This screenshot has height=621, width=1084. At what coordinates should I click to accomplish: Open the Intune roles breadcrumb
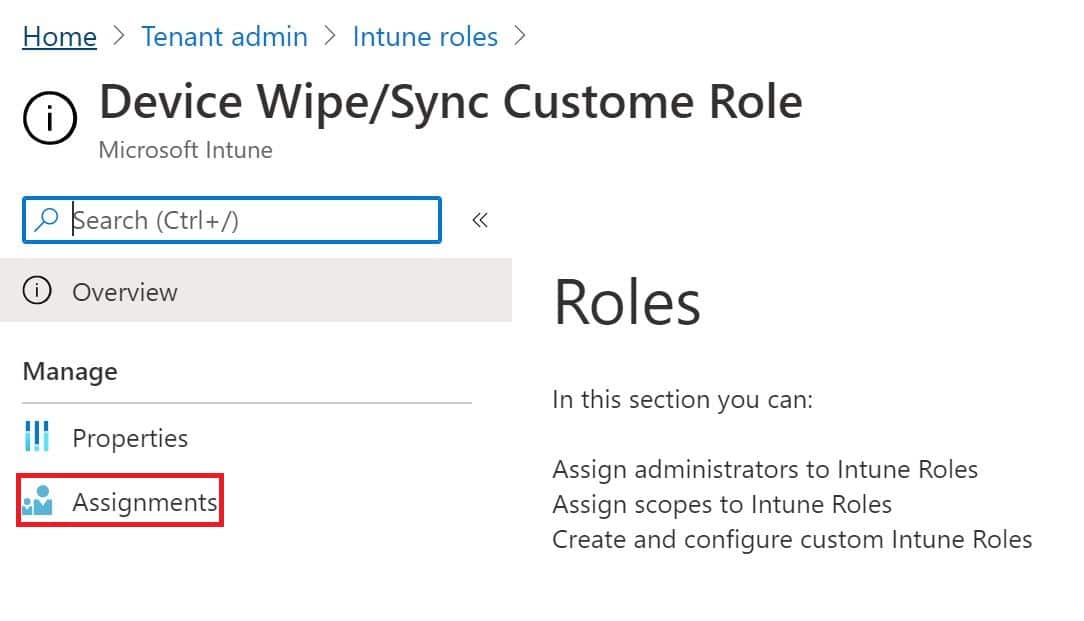pos(425,36)
